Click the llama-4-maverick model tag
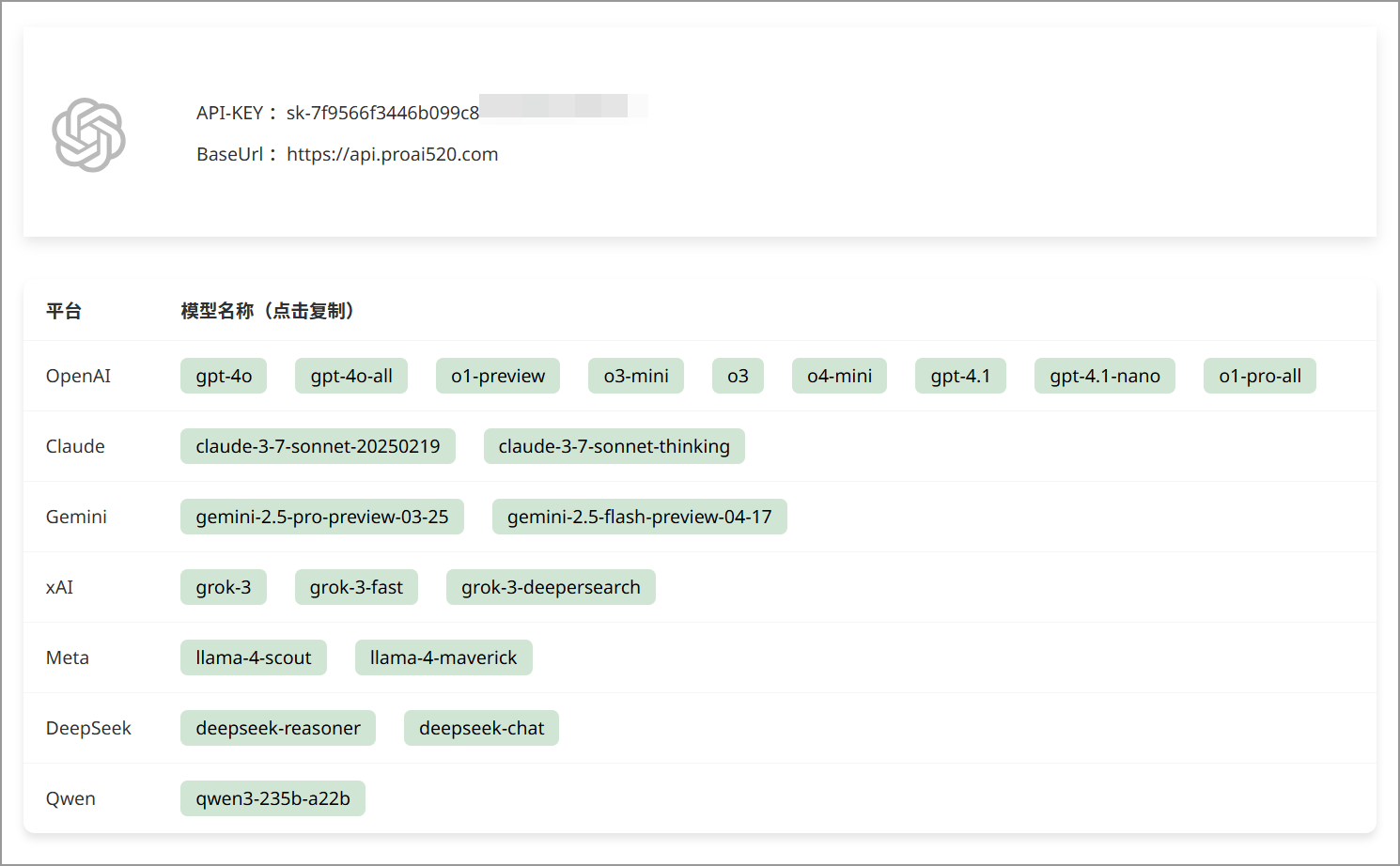Image resolution: width=1400 pixels, height=866 pixels. (x=443, y=657)
